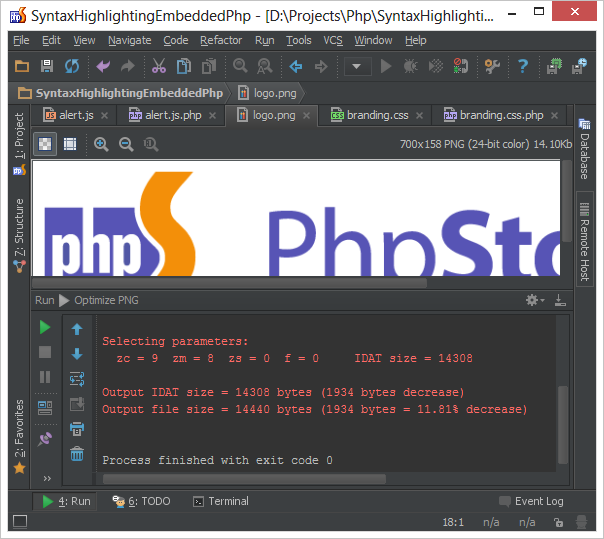This screenshot has width=604, height=539.
Task: Toggle tool window bars via status bar corner icon
Action: coord(20,522)
